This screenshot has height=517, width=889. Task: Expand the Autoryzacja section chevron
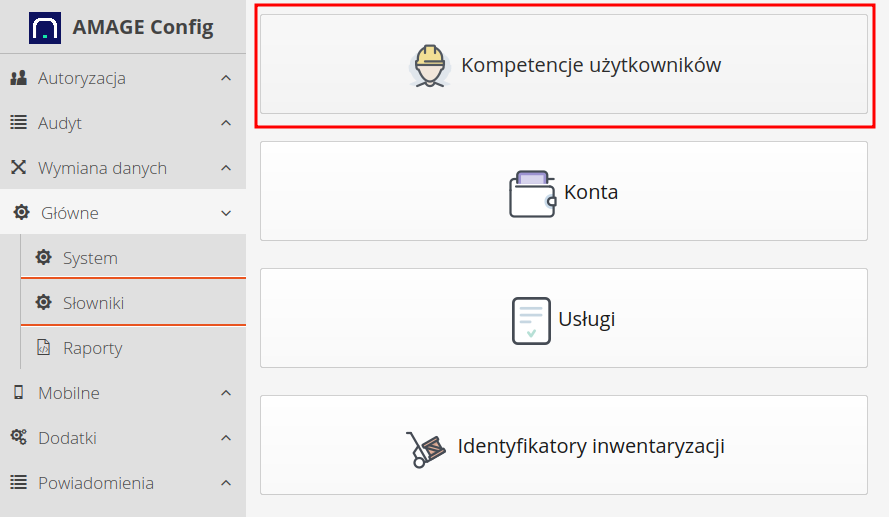coord(226,78)
